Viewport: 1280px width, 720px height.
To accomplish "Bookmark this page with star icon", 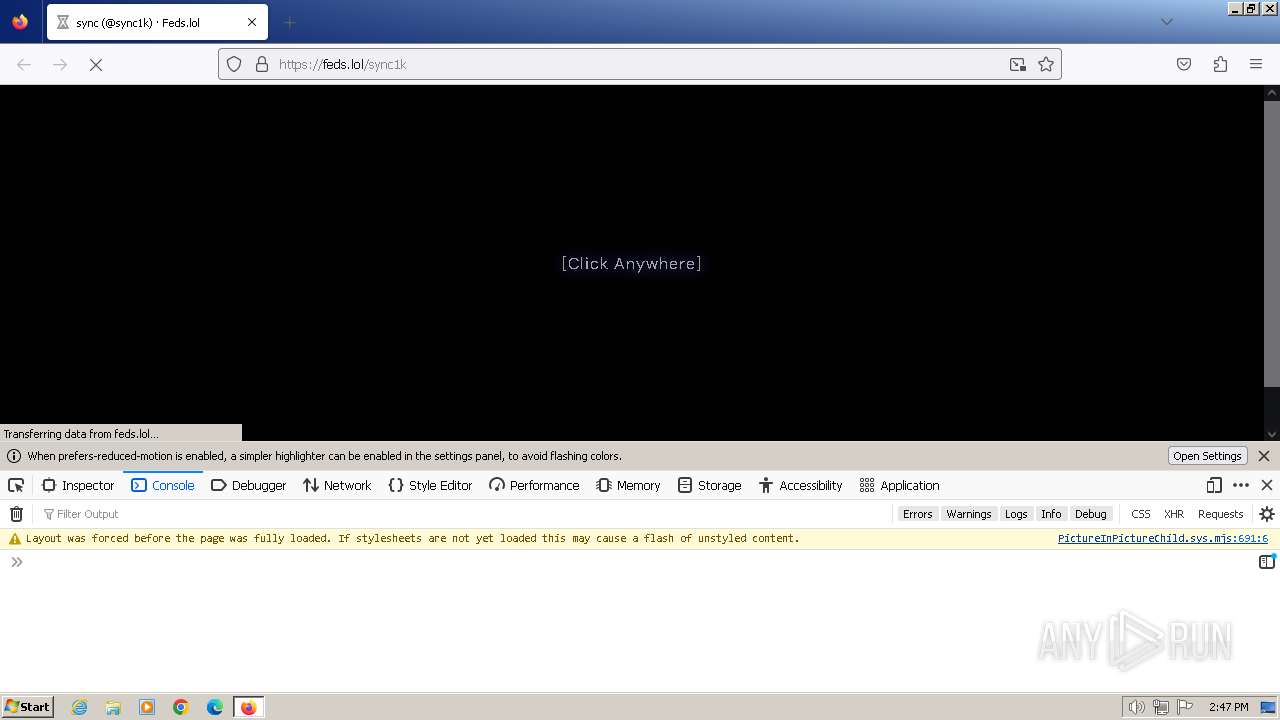I will (x=1046, y=64).
